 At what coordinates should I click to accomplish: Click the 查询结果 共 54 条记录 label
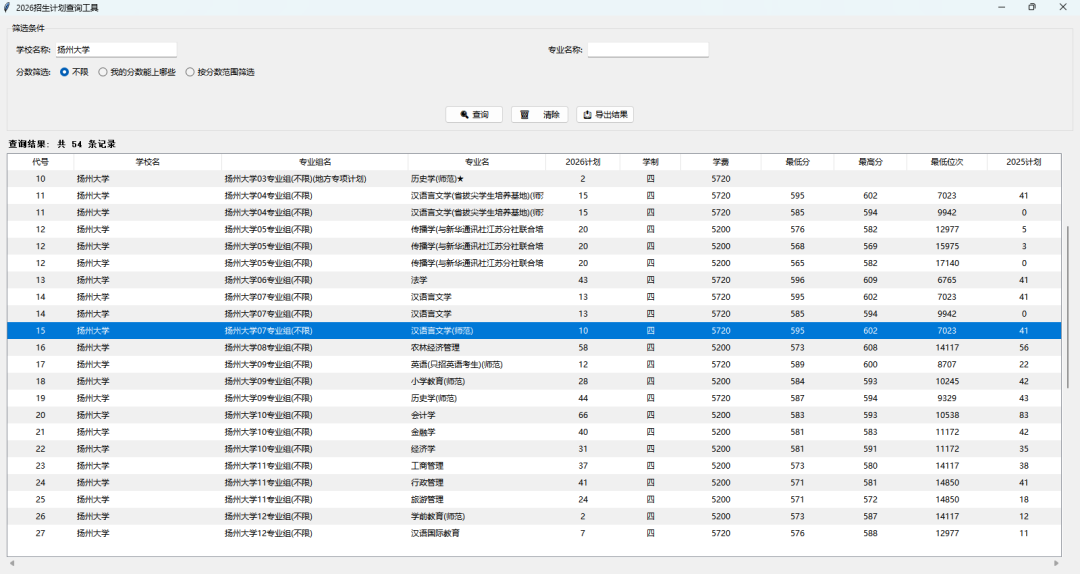tap(62, 144)
